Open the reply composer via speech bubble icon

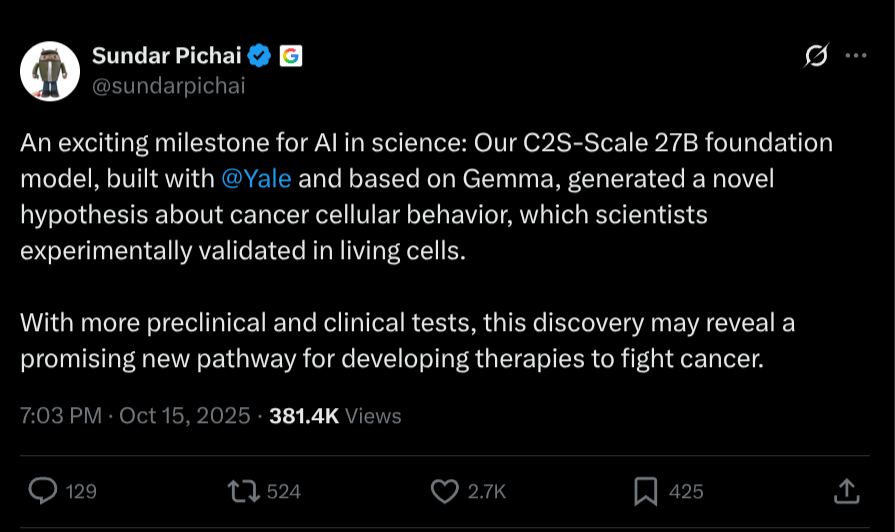tap(43, 490)
